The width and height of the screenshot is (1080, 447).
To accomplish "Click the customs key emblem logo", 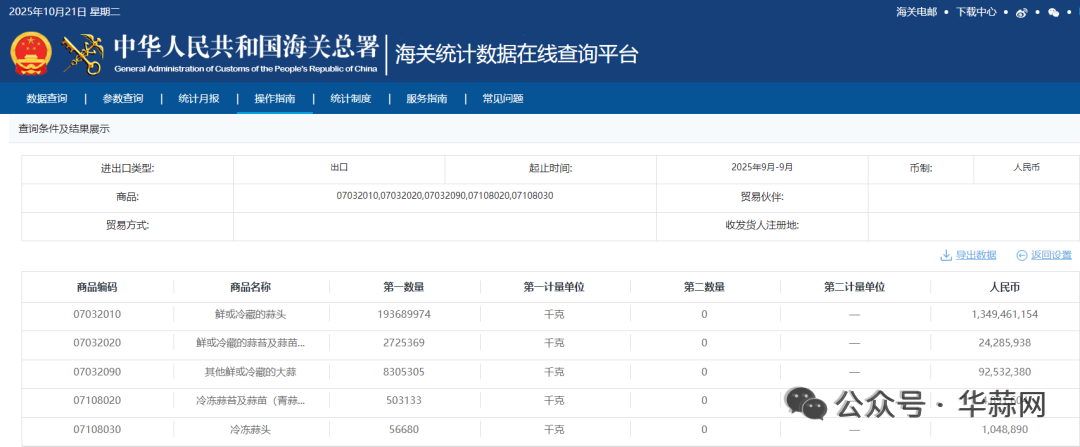I will [82, 55].
